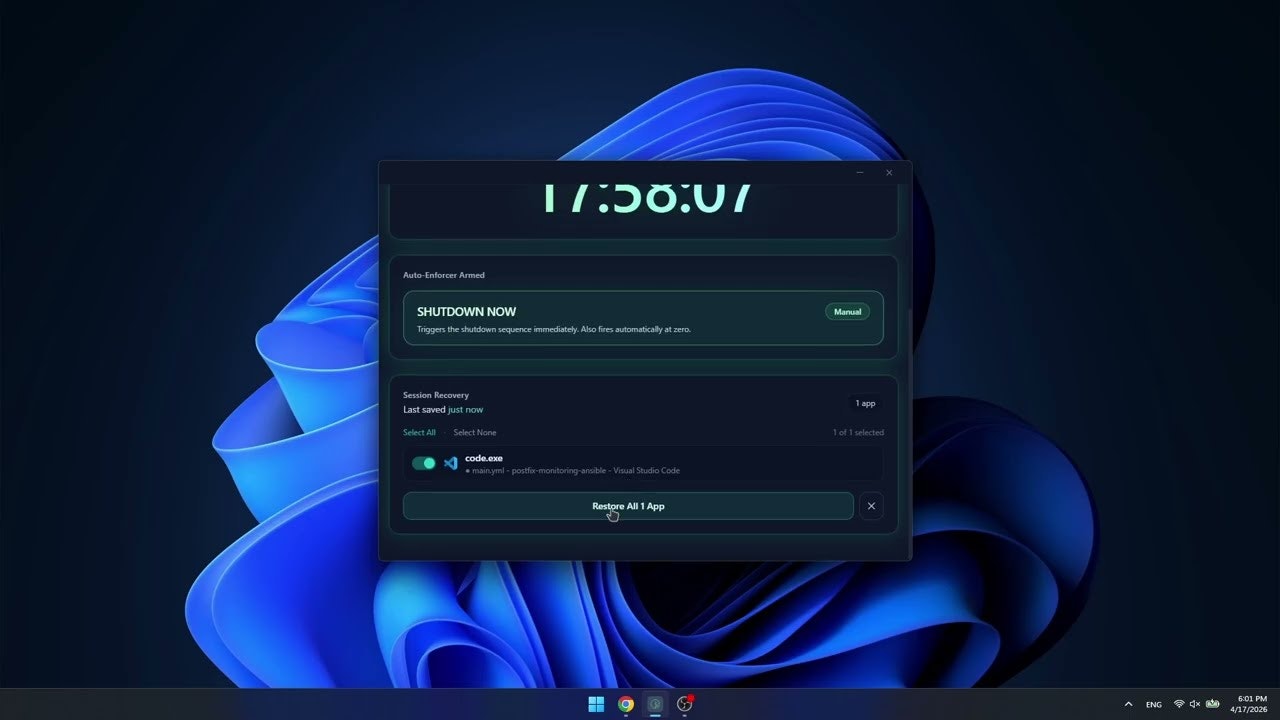Click the code.exe entry title
The width and height of the screenshot is (1280, 720).
coord(484,458)
